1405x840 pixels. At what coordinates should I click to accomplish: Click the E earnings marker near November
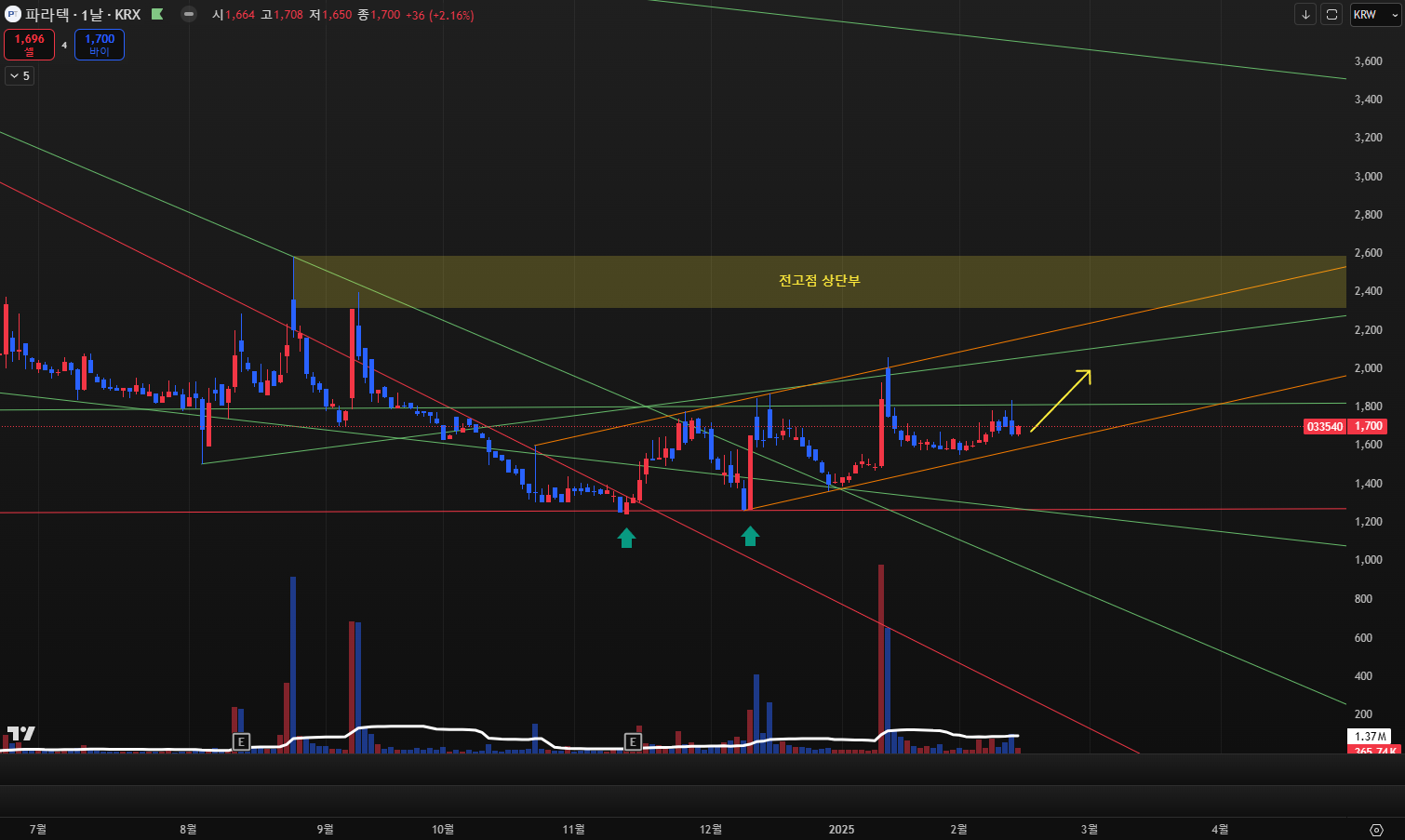633,741
